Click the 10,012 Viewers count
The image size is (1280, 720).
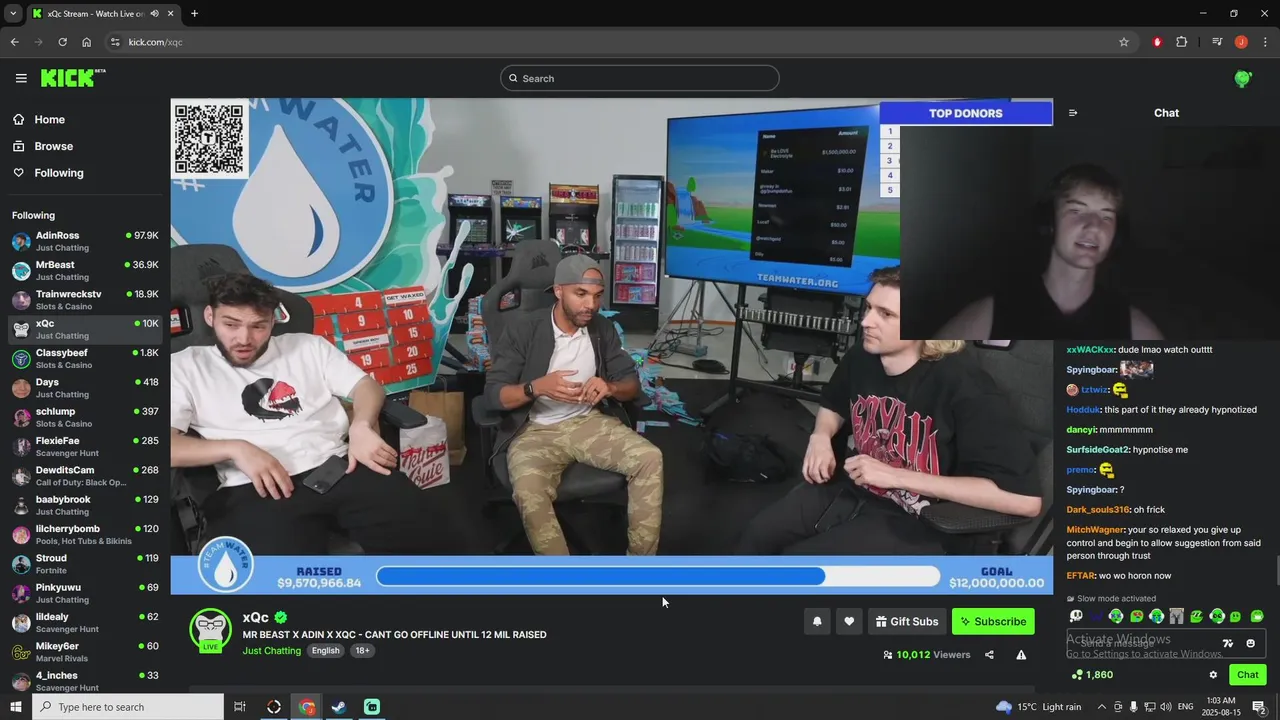coord(927,655)
